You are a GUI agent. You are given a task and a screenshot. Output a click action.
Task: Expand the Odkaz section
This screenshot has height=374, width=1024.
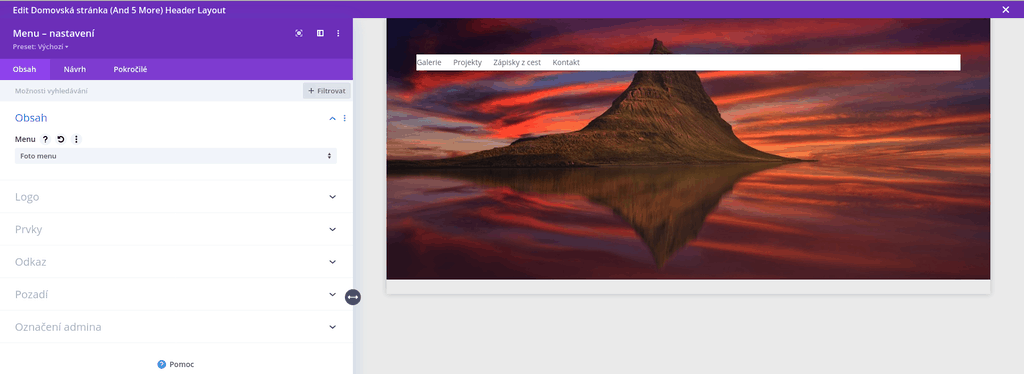pyautogui.click(x=176, y=262)
